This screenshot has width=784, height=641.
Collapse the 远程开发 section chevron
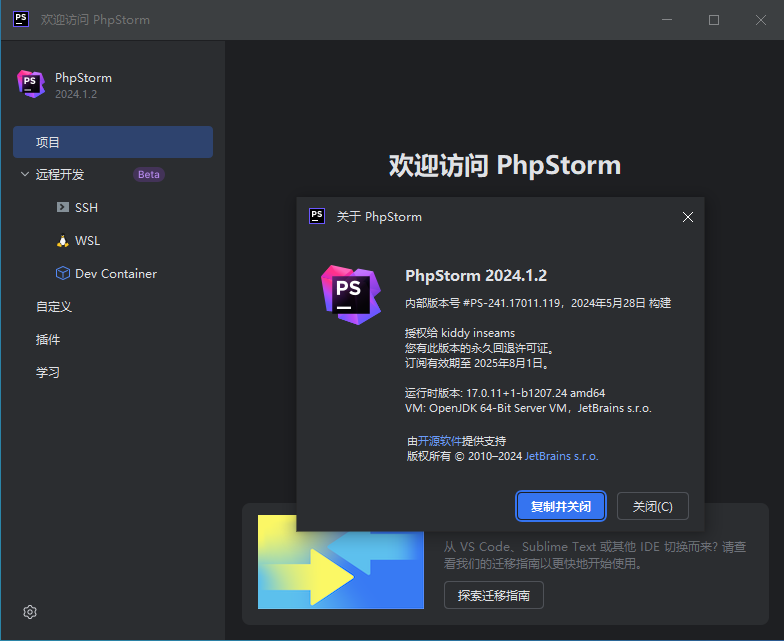coord(24,174)
